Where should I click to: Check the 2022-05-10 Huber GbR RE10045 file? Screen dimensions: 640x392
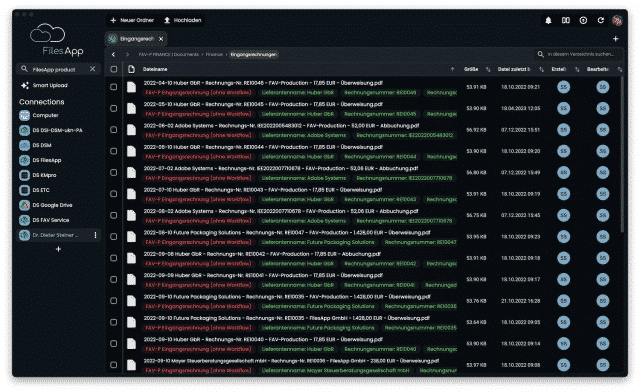113,108
